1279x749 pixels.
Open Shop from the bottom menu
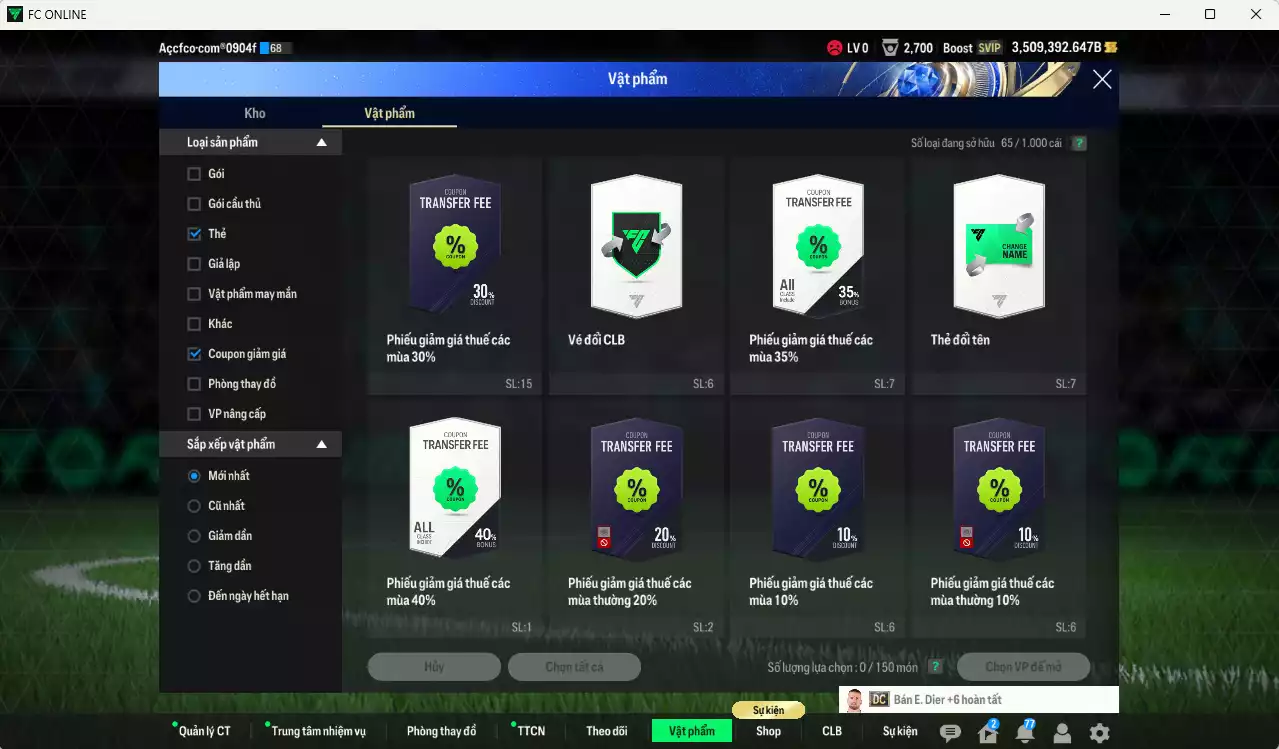click(768, 731)
